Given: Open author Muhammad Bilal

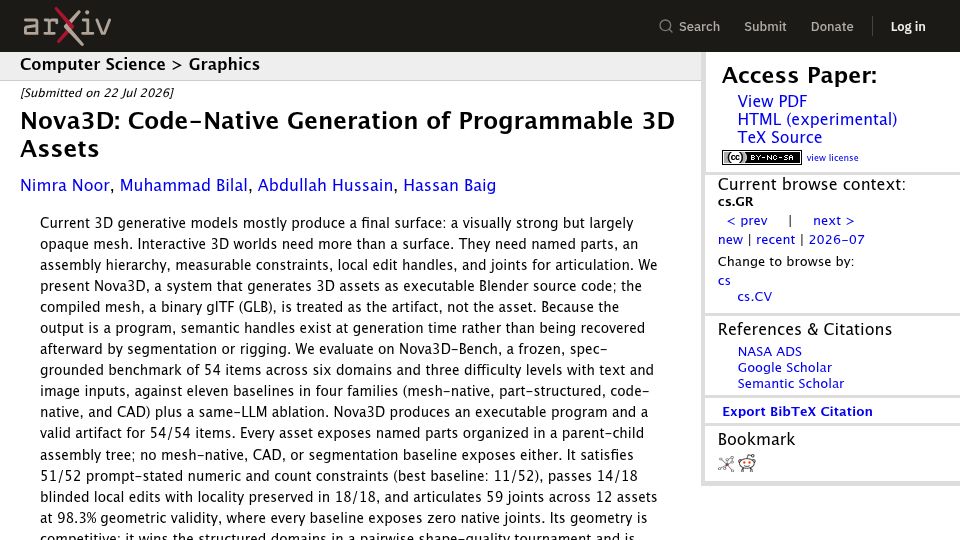Looking at the screenshot, I should click(184, 185).
